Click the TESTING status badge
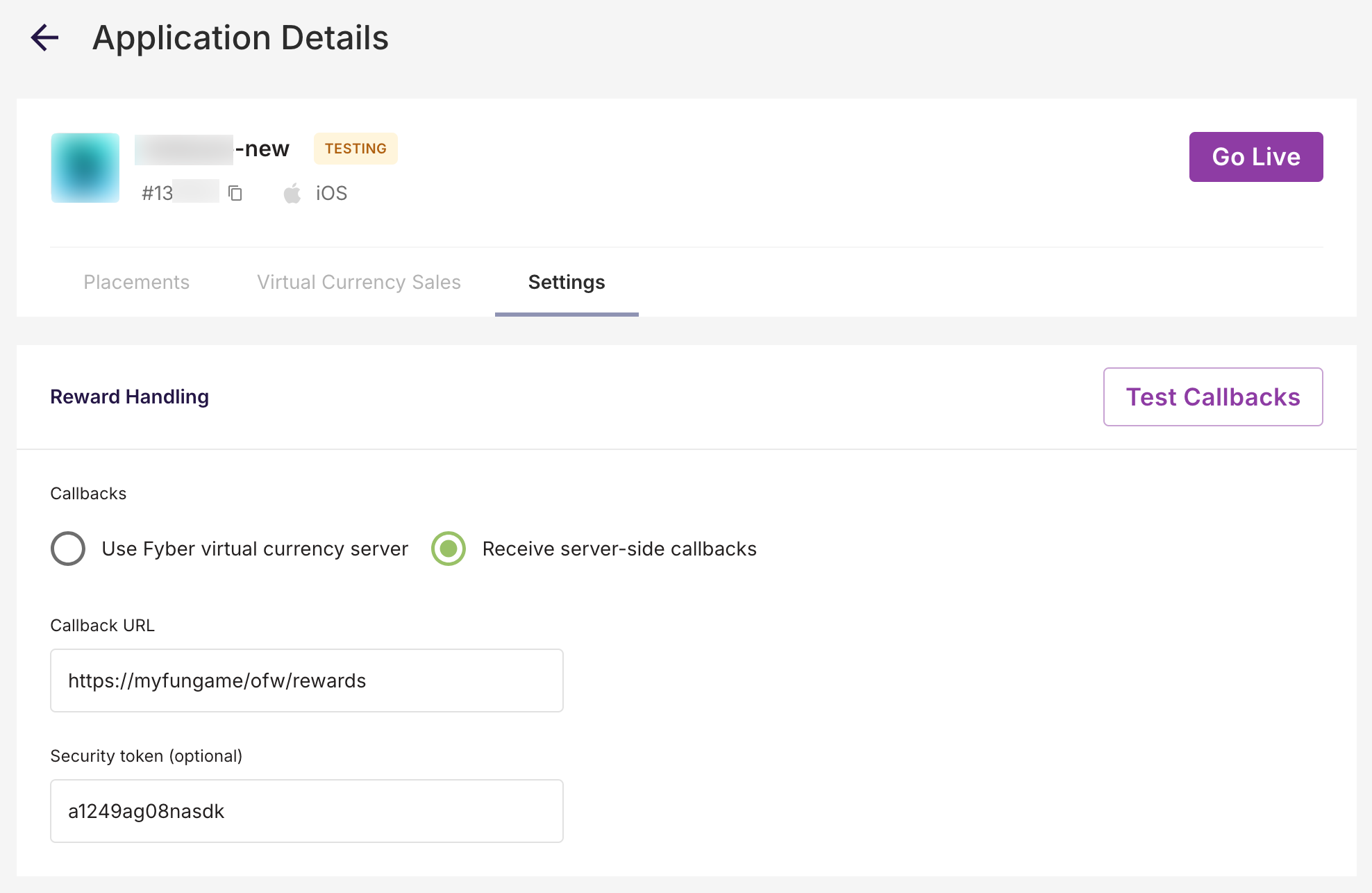The image size is (1372, 893). coord(355,149)
